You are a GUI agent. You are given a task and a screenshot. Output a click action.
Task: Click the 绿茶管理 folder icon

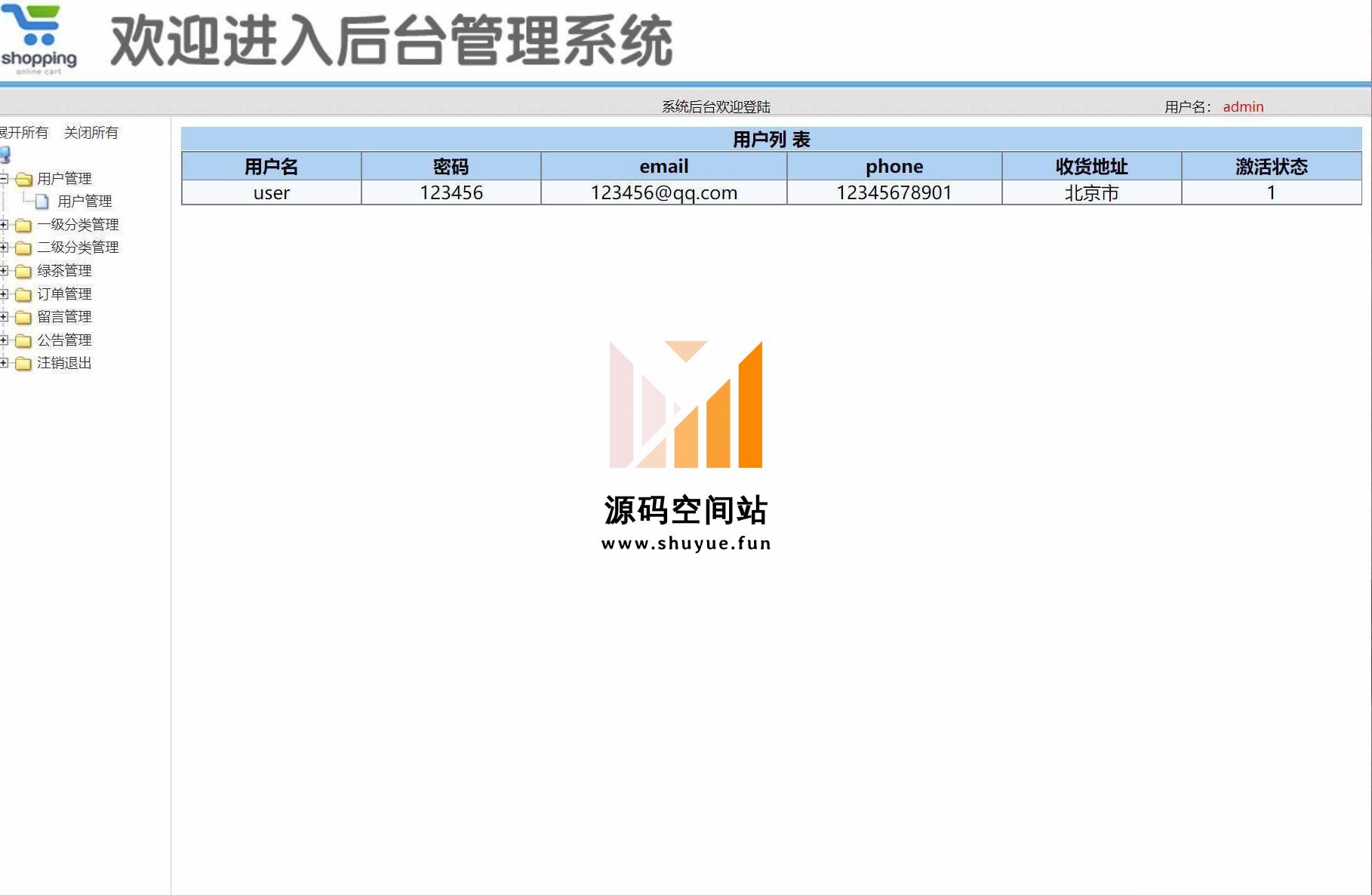[x=23, y=271]
